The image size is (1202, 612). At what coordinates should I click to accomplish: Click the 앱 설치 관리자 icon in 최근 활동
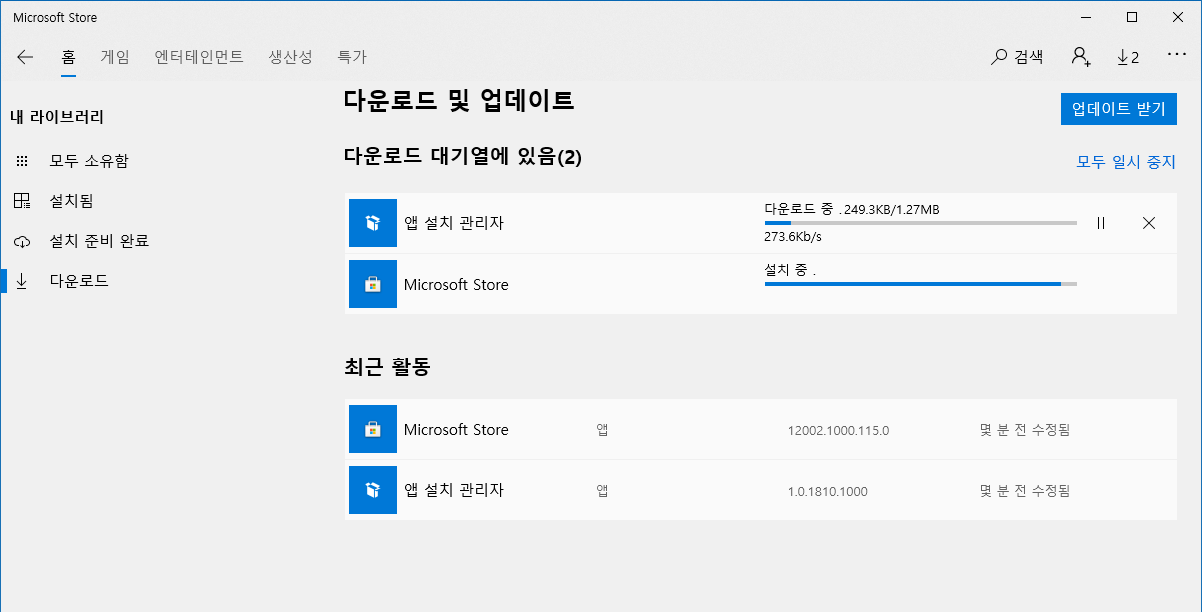pyautogui.click(x=373, y=490)
